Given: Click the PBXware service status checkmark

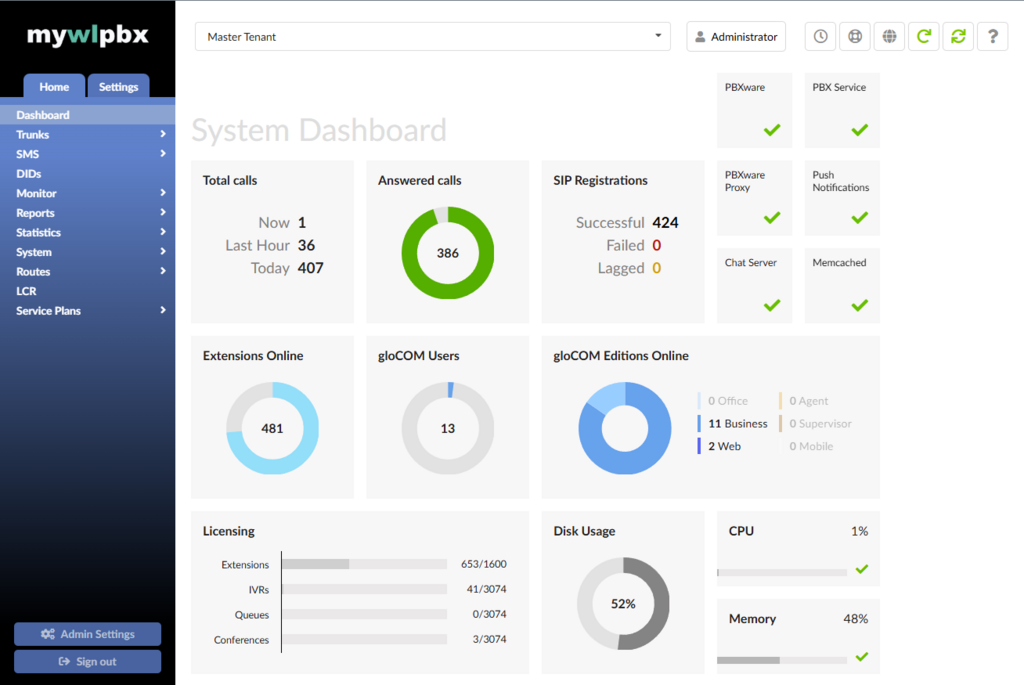Looking at the screenshot, I should (771, 130).
